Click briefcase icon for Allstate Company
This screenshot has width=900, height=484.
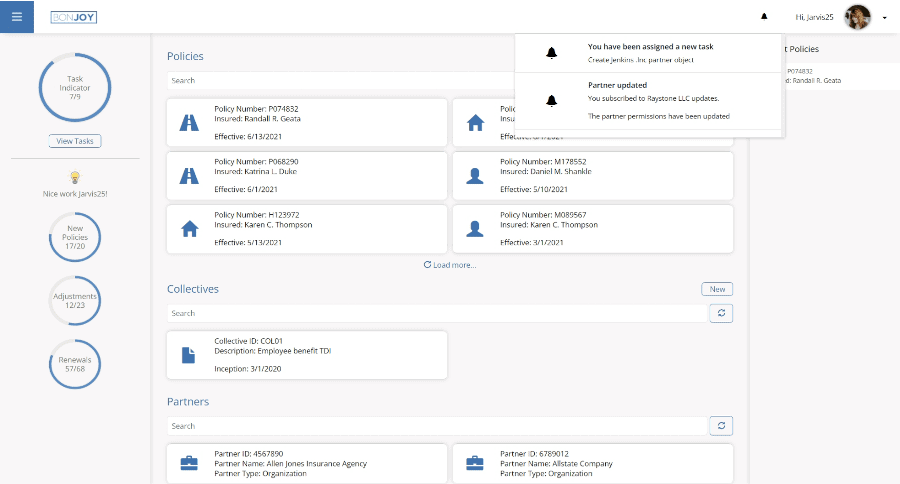pos(475,463)
